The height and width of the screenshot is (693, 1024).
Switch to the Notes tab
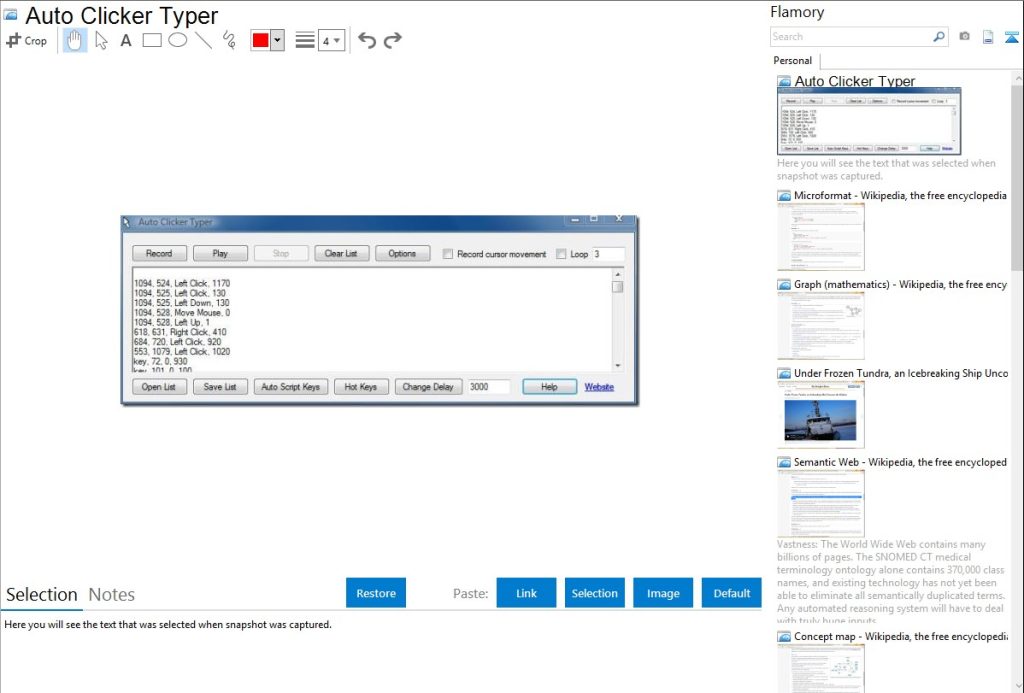click(x=111, y=595)
